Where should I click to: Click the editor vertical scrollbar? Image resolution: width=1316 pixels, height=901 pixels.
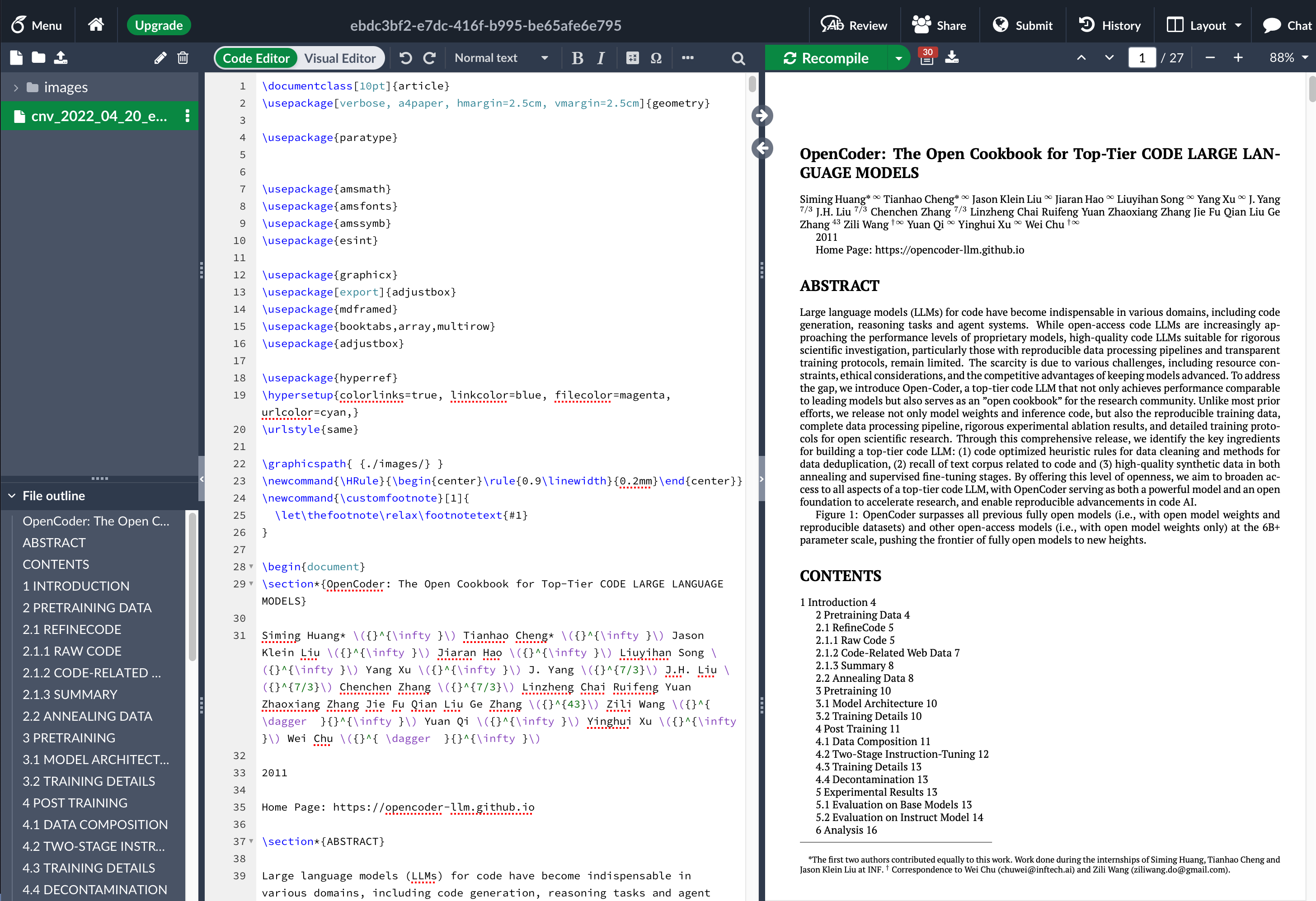coord(752,84)
